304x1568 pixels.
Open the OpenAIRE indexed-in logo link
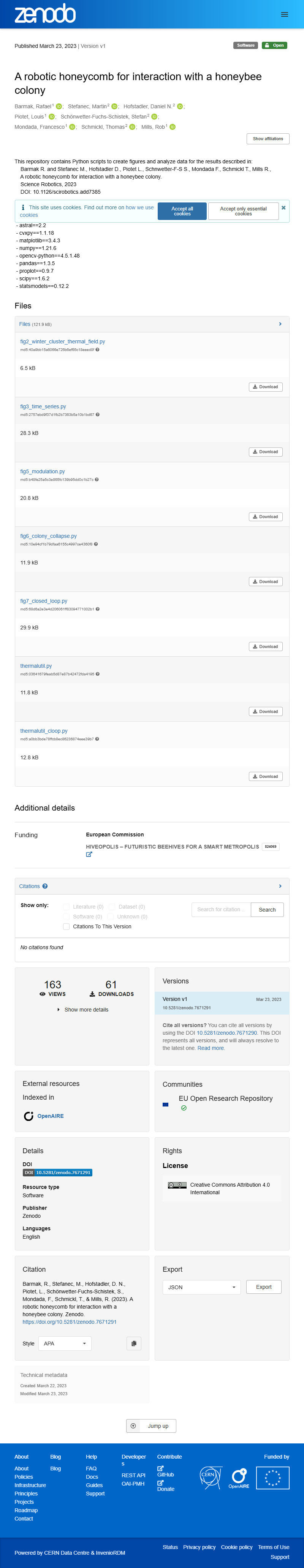[43, 1116]
